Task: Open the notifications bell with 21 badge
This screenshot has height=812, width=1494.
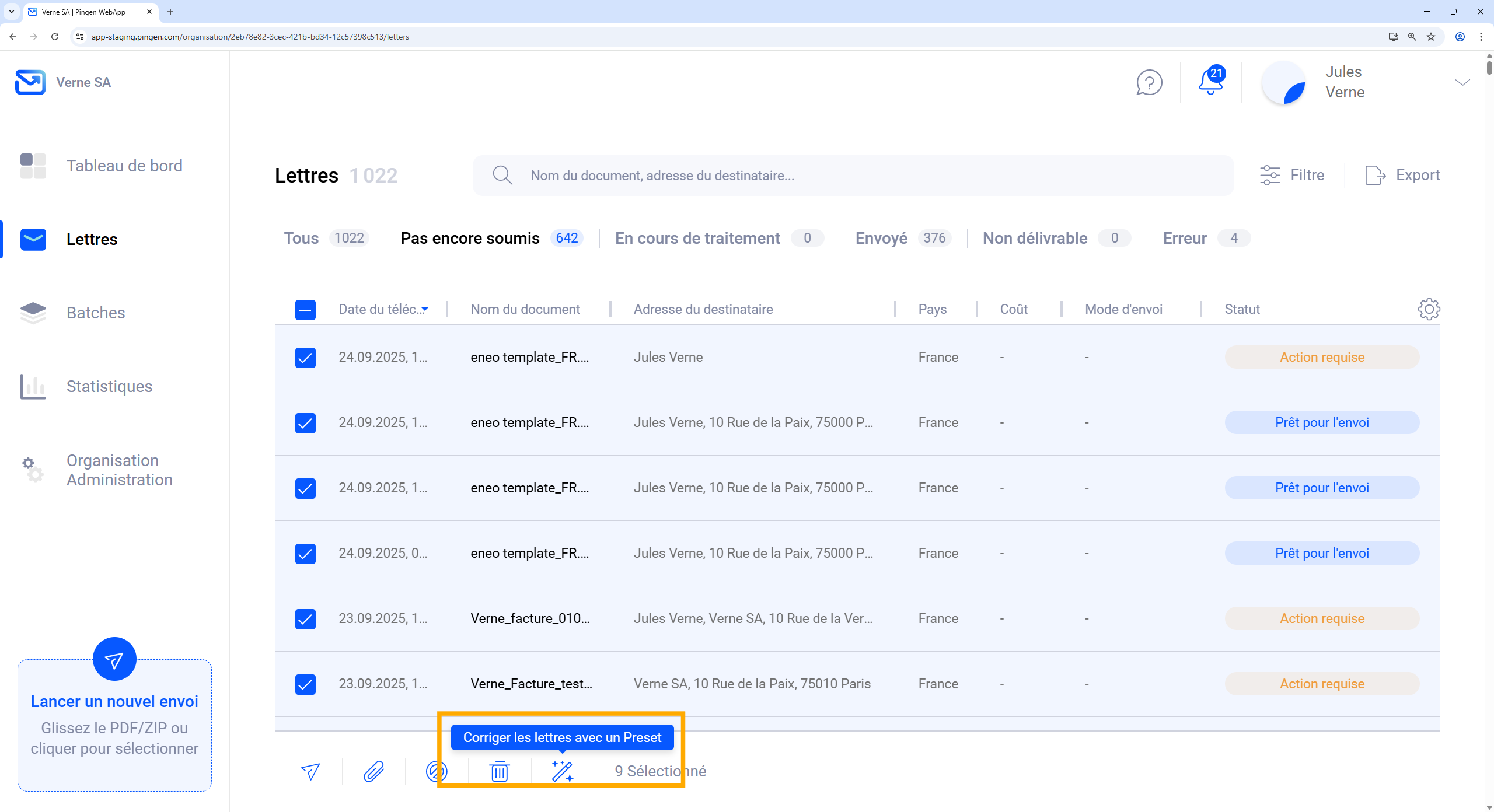Action: click(x=1211, y=82)
